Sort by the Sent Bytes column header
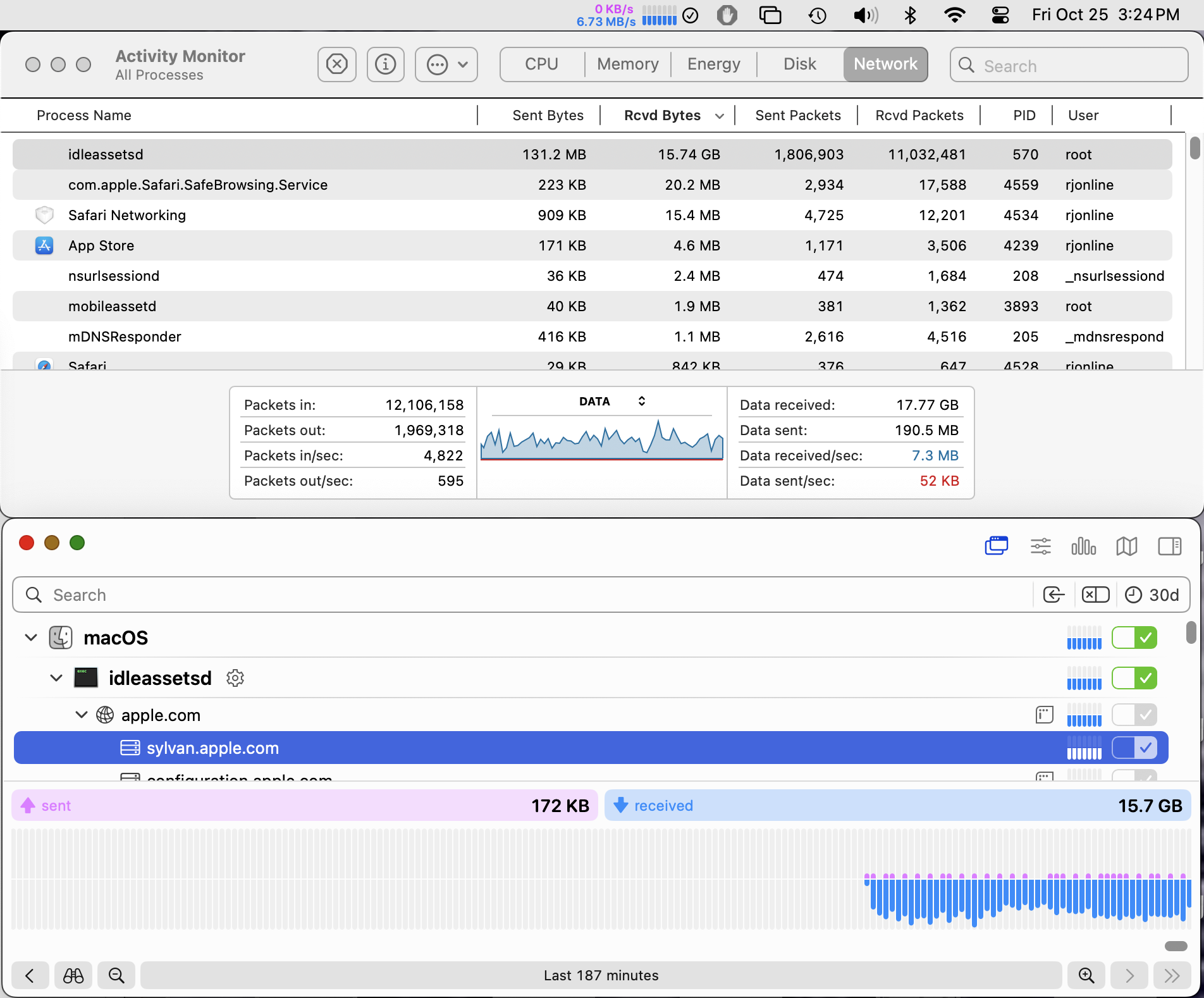 click(x=548, y=116)
